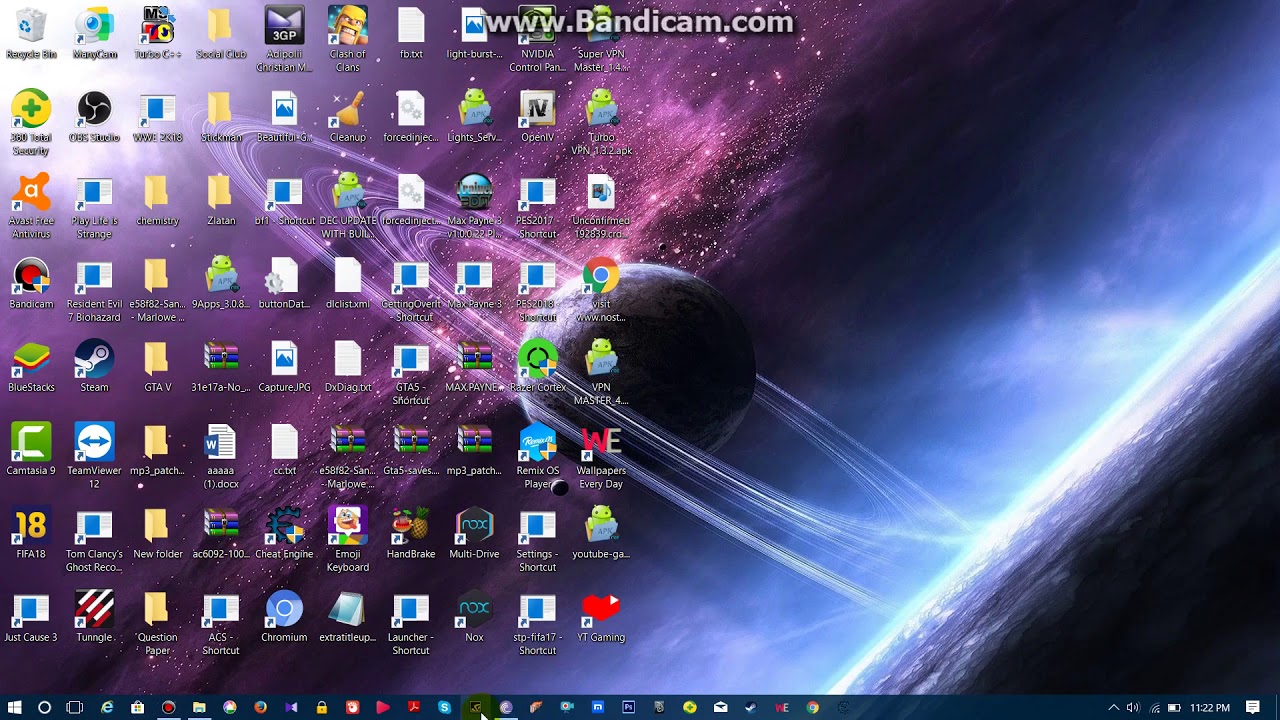Open Wi-Fi network tray icon
Image resolution: width=1280 pixels, height=720 pixels.
coord(1155,707)
